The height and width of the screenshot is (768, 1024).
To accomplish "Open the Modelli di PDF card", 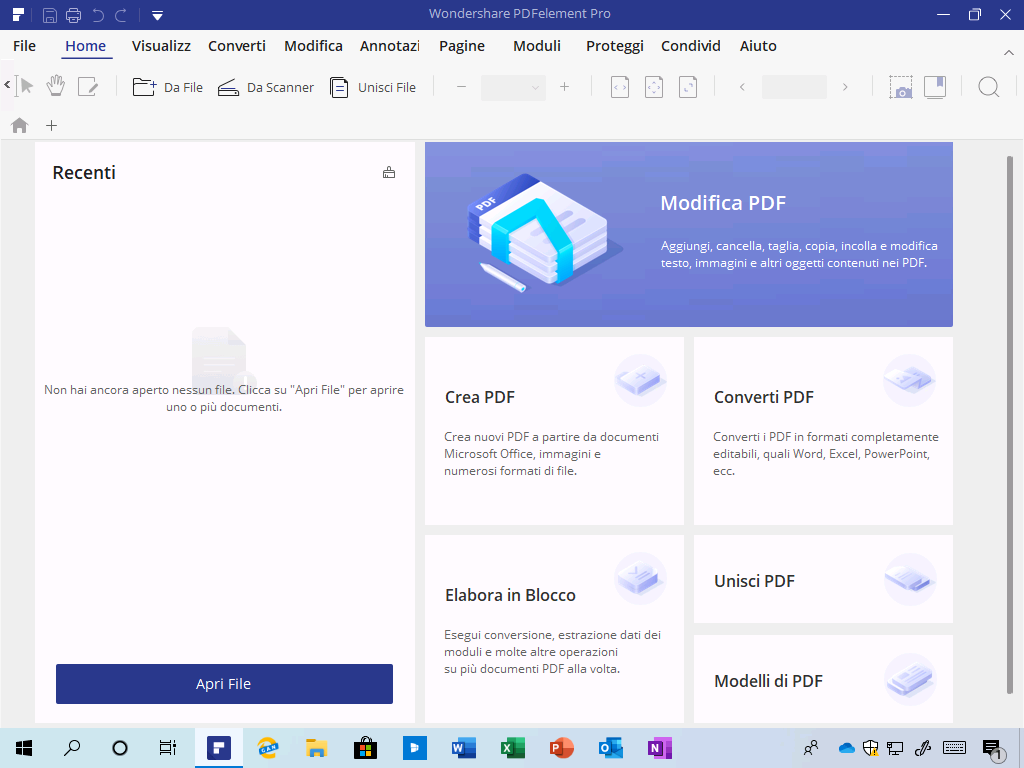I will point(823,679).
